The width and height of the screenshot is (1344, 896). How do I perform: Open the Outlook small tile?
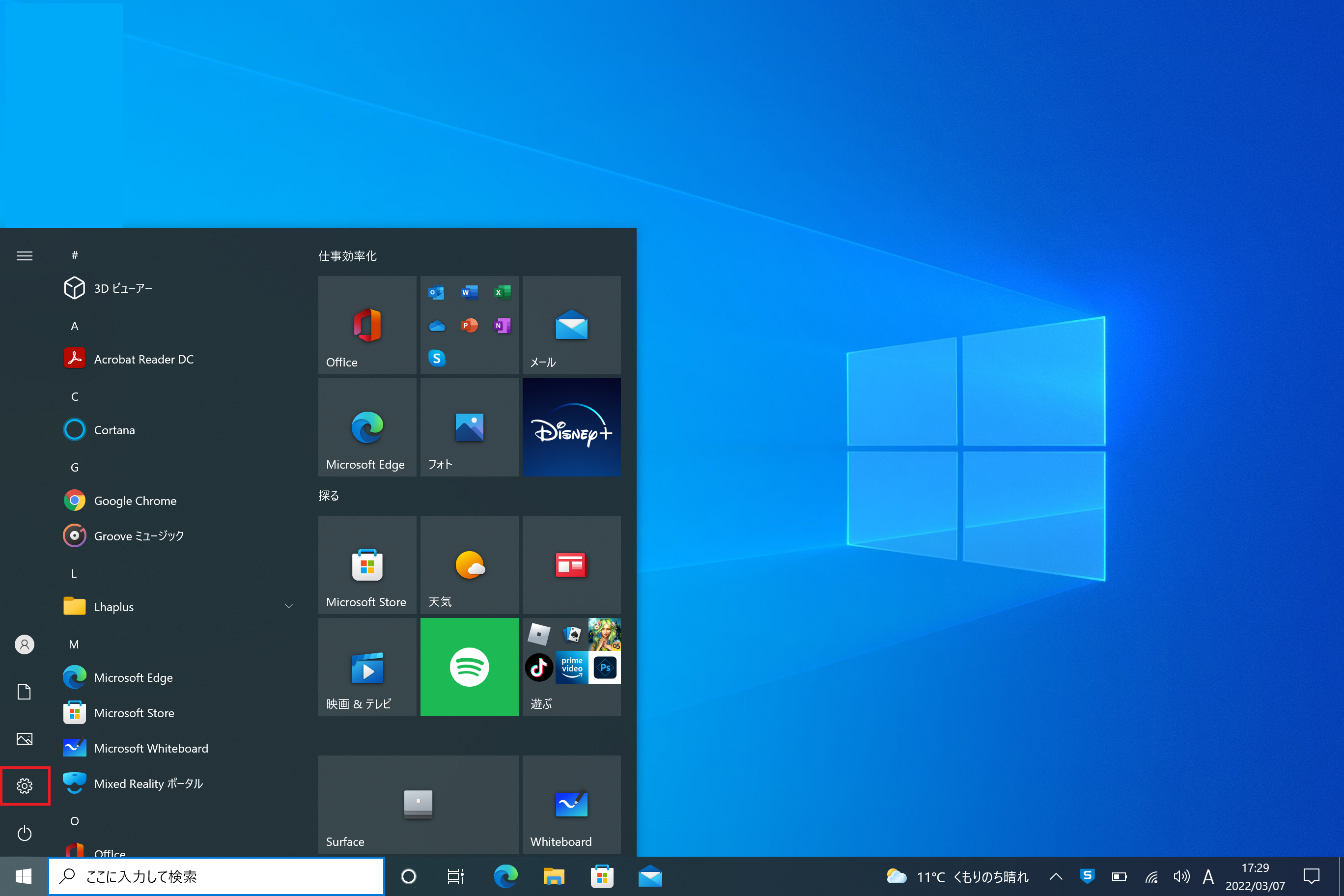pyautogui.click(x=437, y=293)
